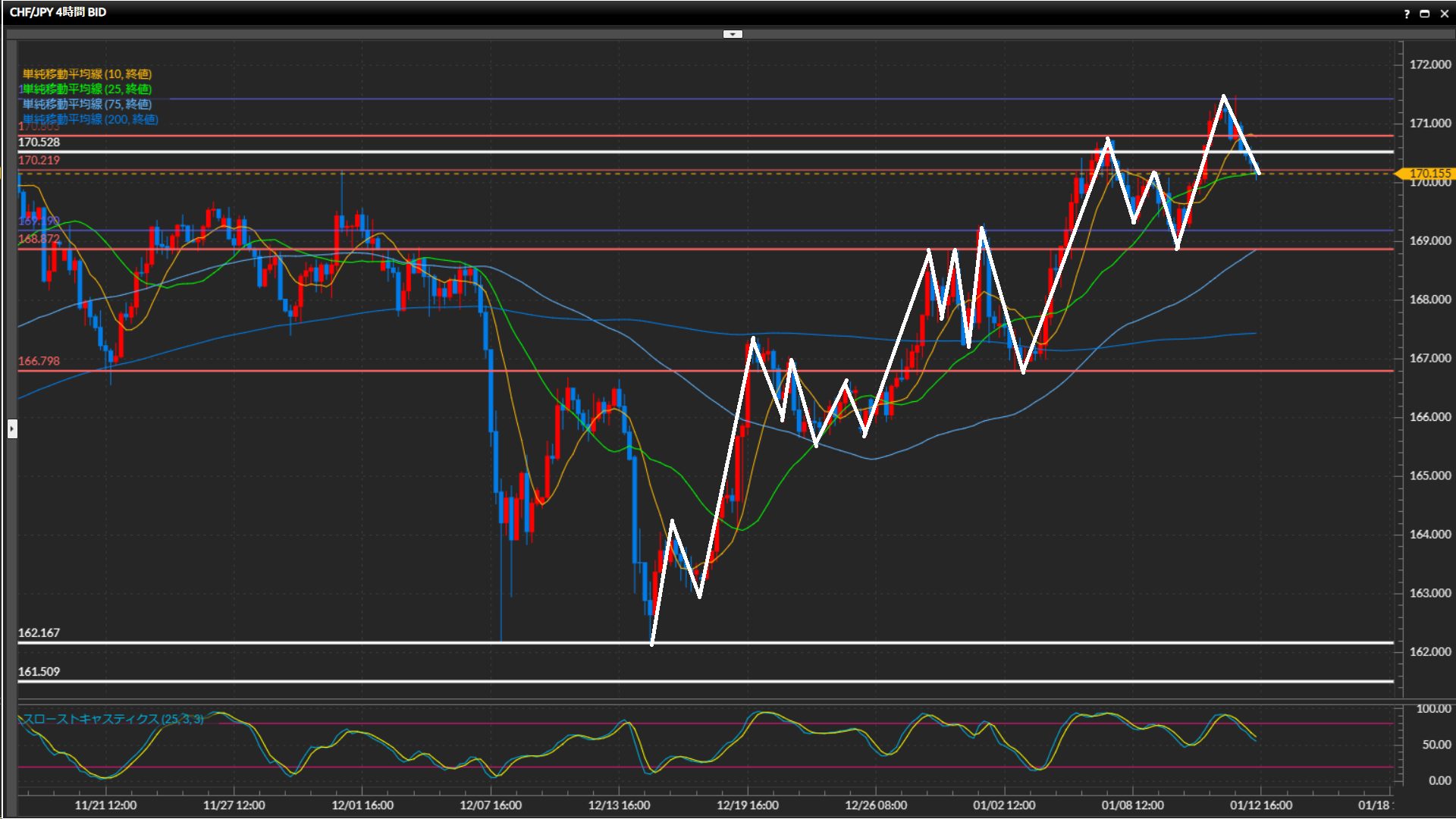Select the 75-period moving average label
This screenshot has height=819, width=1456.
pos(86,104)
